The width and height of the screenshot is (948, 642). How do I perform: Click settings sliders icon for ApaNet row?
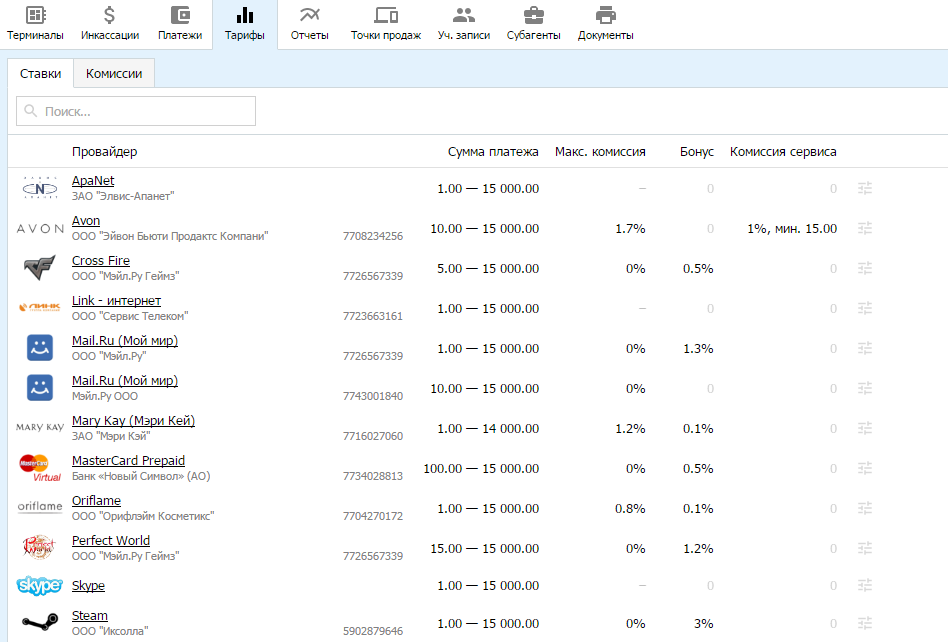(x=865, y=188)
